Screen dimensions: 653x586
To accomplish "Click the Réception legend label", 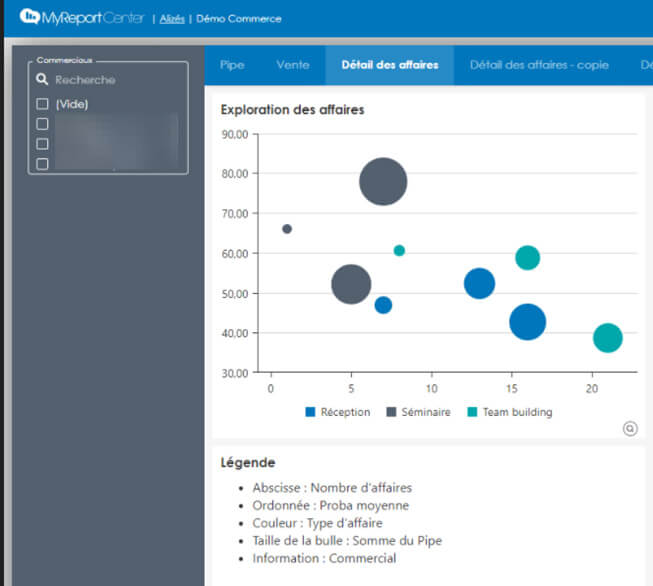I will click(345, 412).
